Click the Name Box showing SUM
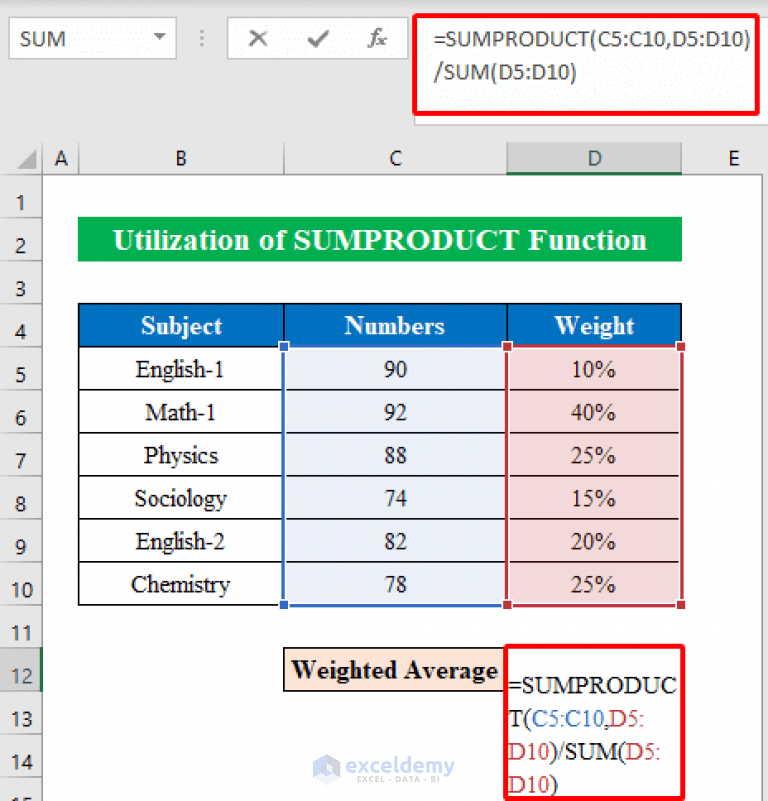768x801 pixels. (x=92, y=38)
